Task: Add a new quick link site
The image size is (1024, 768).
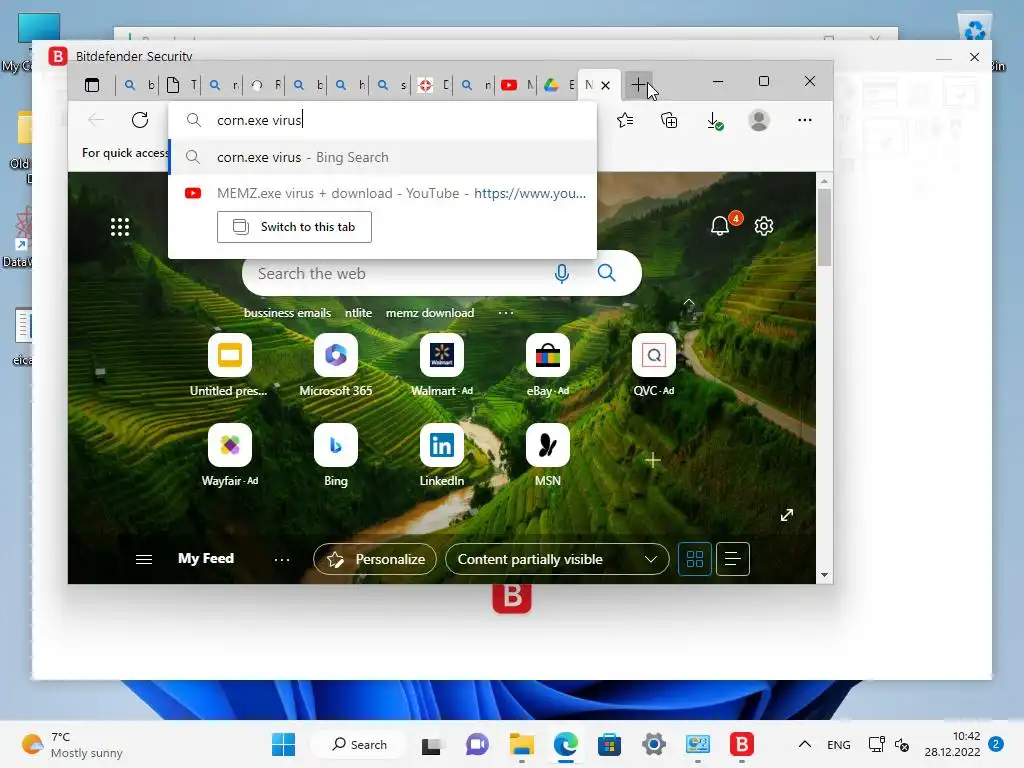Action: click(x=652, y=460)
